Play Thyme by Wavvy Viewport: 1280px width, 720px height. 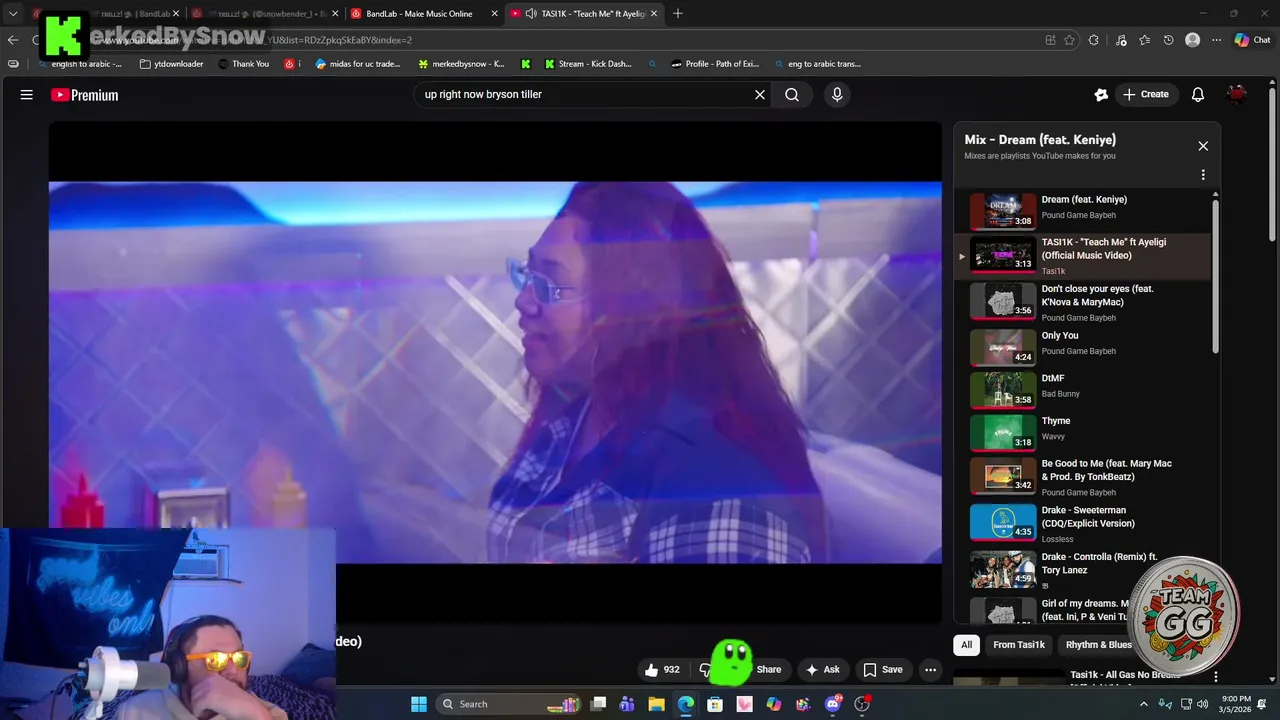(1084, 432)
